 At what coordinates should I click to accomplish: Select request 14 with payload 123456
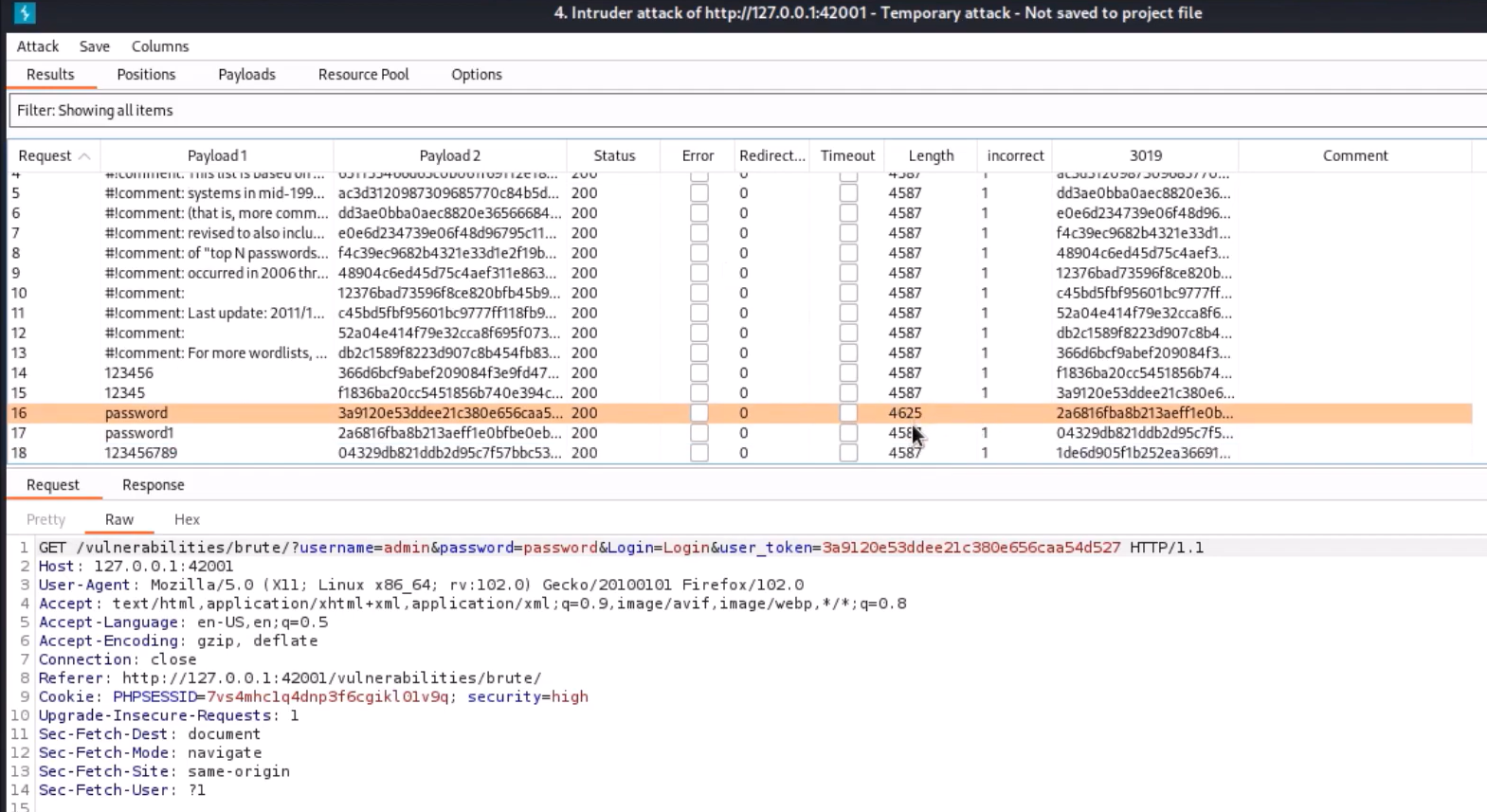click(x=129, y=373)
